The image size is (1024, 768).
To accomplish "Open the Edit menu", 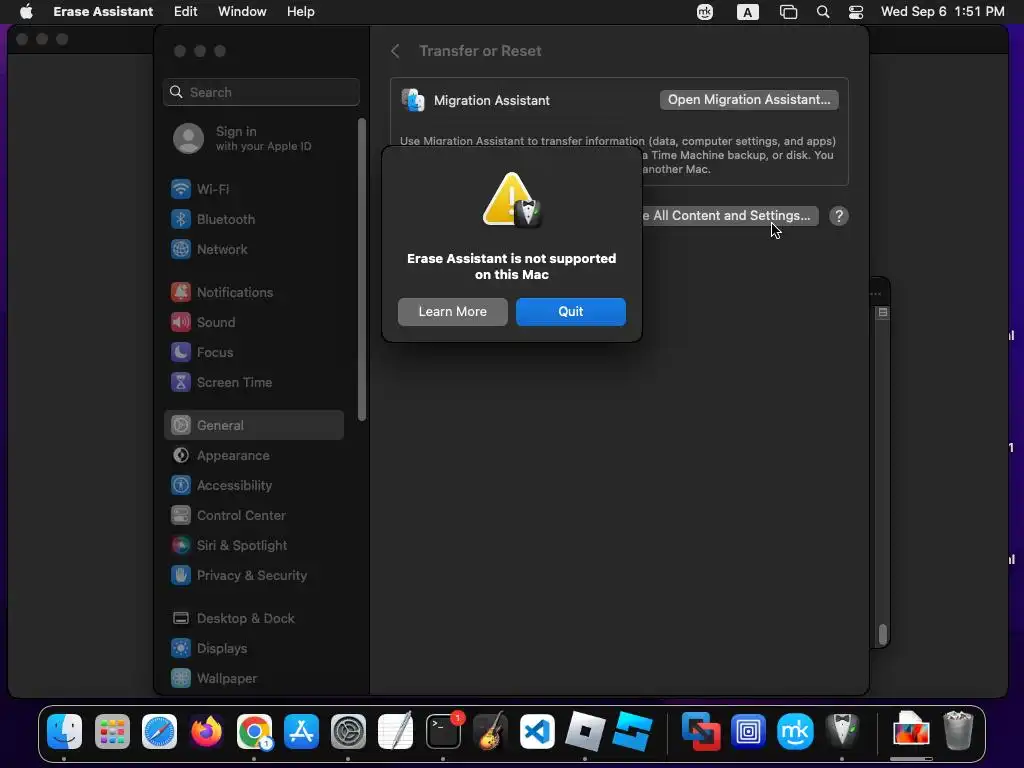I will pyautogui.click(x=185, y=12).
